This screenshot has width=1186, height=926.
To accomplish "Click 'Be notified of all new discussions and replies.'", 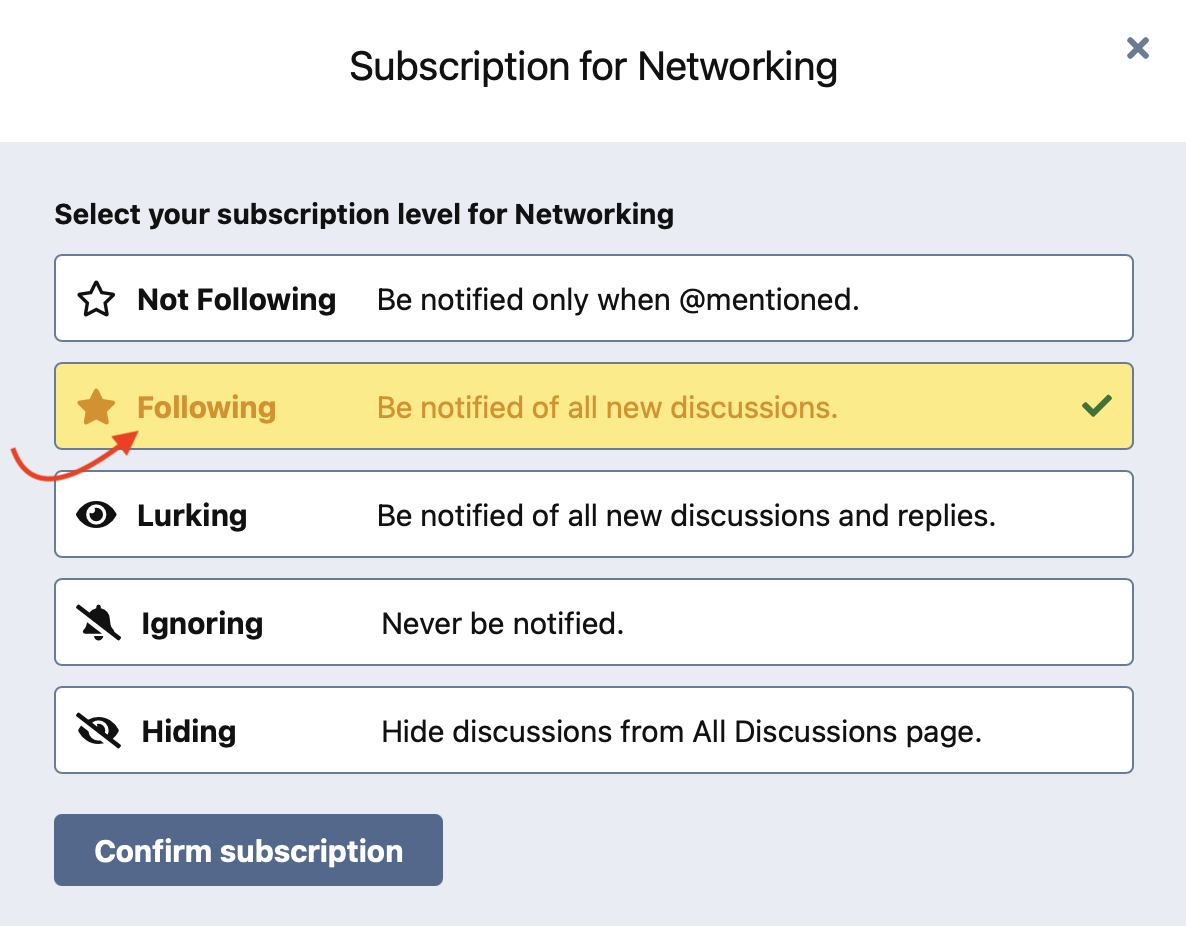I will pos(687,516).
